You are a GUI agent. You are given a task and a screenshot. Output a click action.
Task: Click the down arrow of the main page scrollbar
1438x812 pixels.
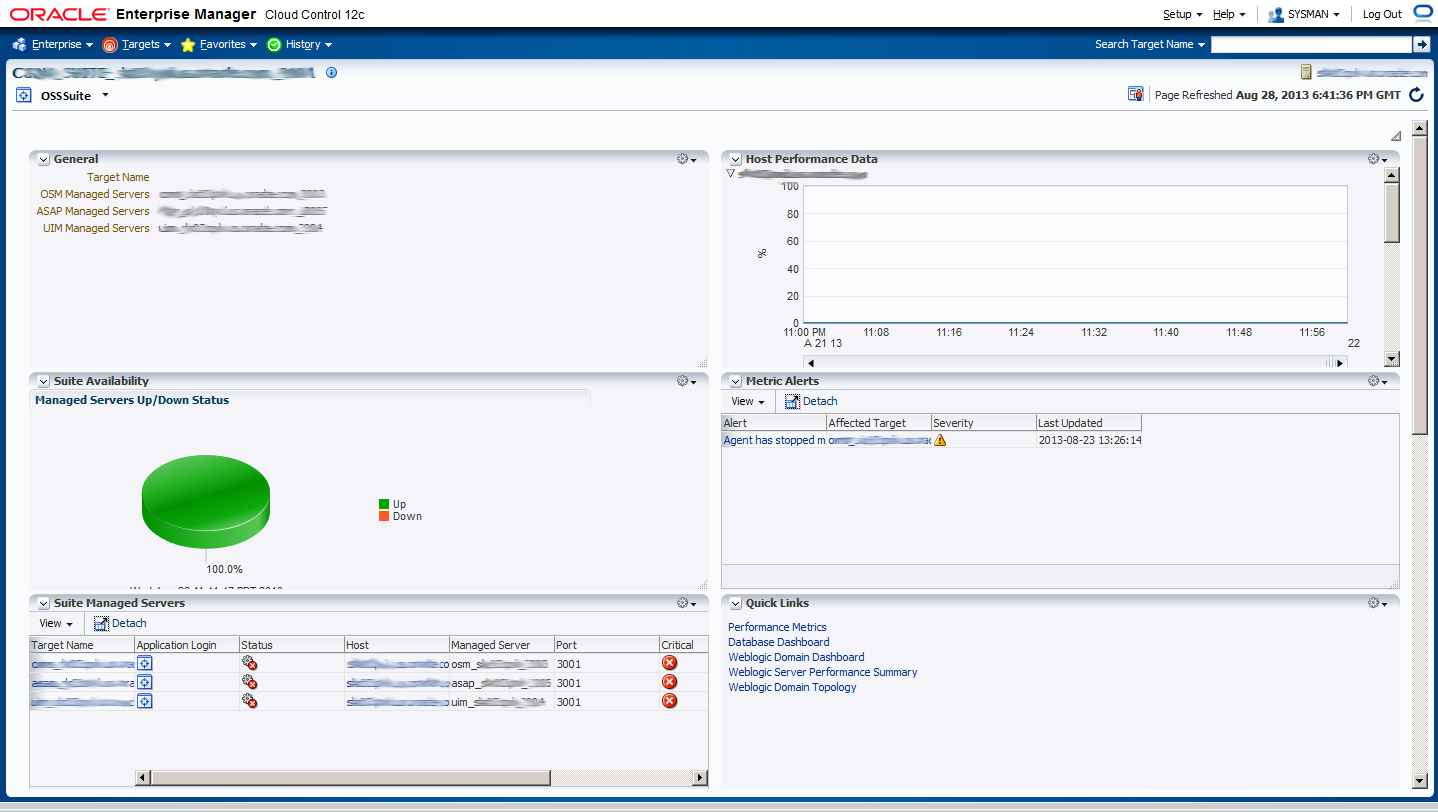click(x=1419, y=780)
